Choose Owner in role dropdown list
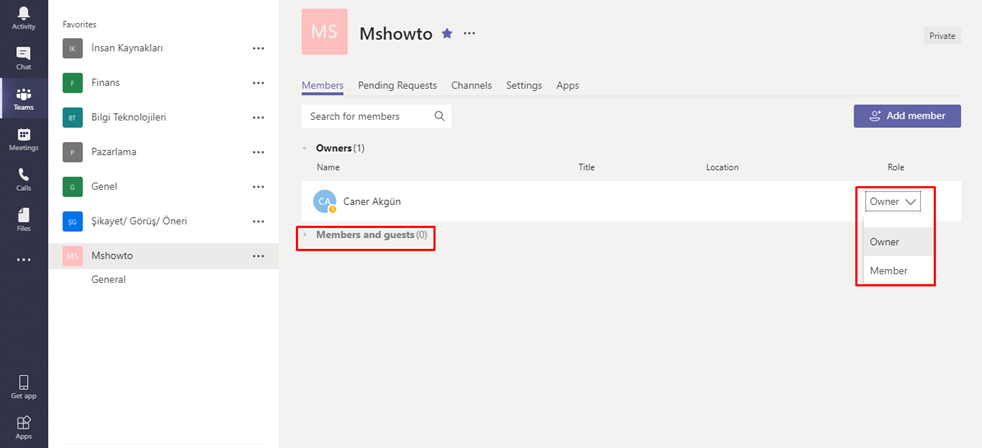 click(x=899, y=242)
